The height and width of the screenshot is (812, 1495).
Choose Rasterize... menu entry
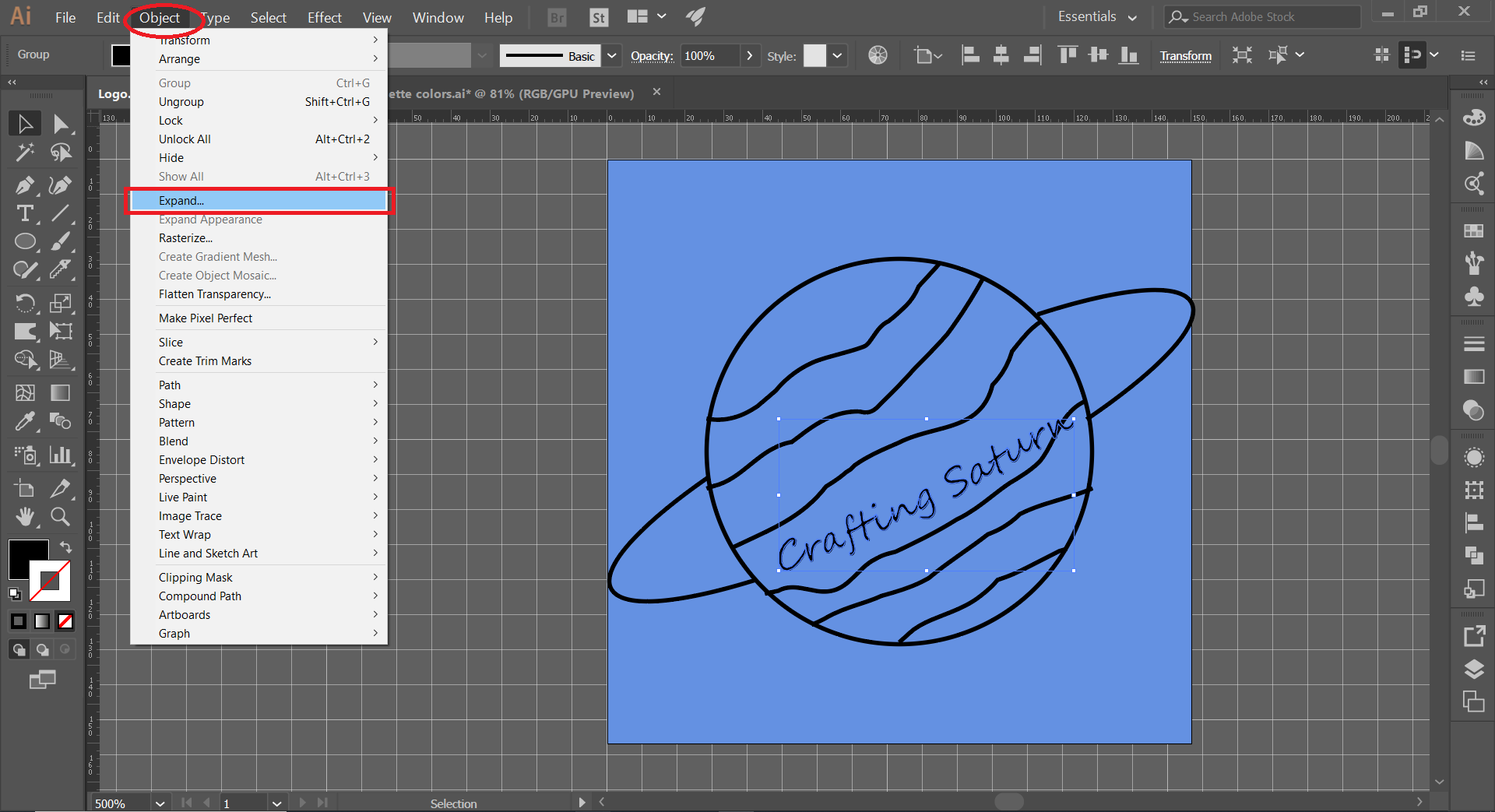[x=259, y=238]
